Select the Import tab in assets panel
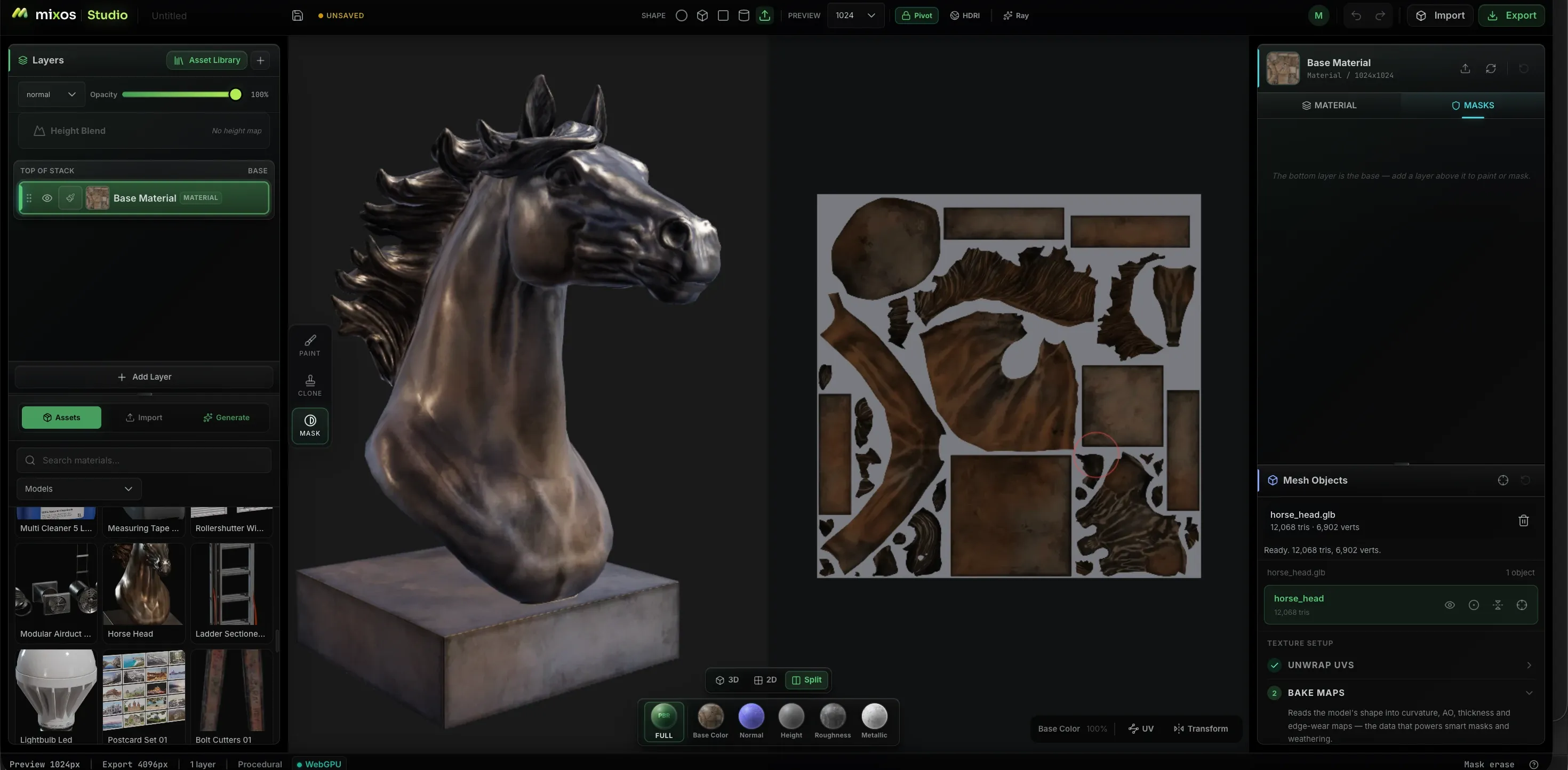This screenshot has width=1568, height=770. (143, 418)
